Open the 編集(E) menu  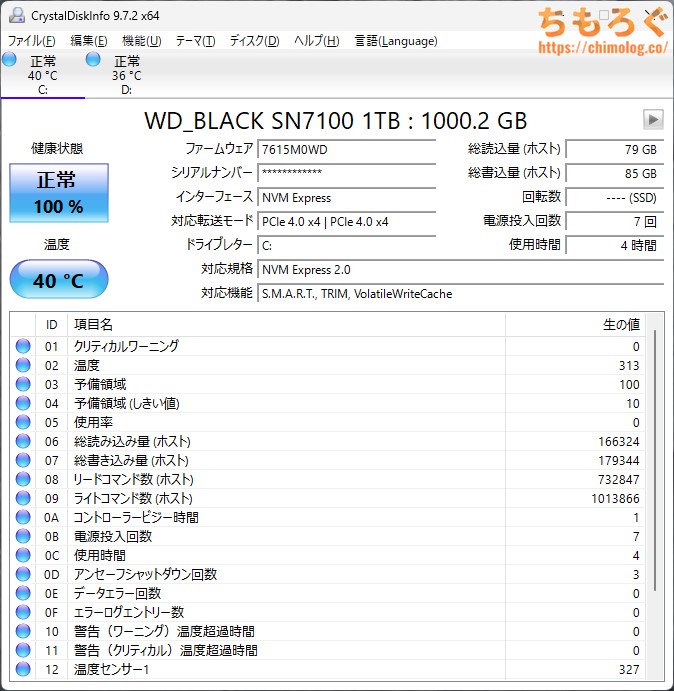[x=89, y=41]
